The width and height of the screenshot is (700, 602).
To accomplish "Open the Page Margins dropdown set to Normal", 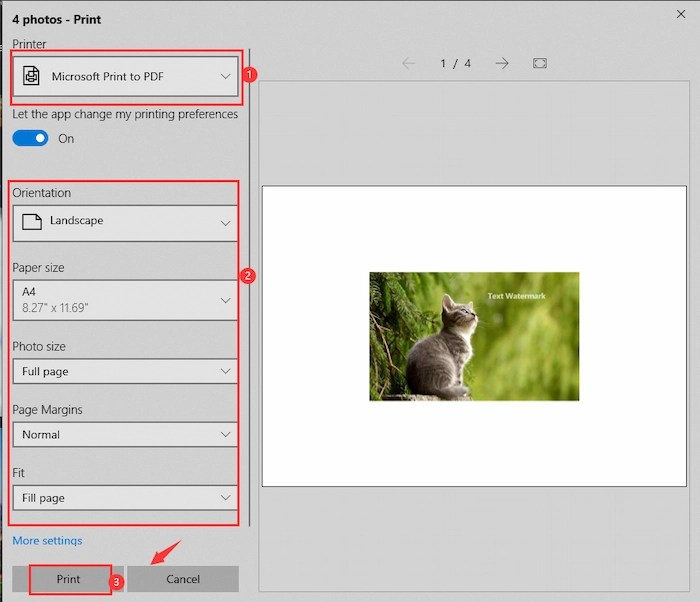I will pyautogui.click(x=125, y=435).
